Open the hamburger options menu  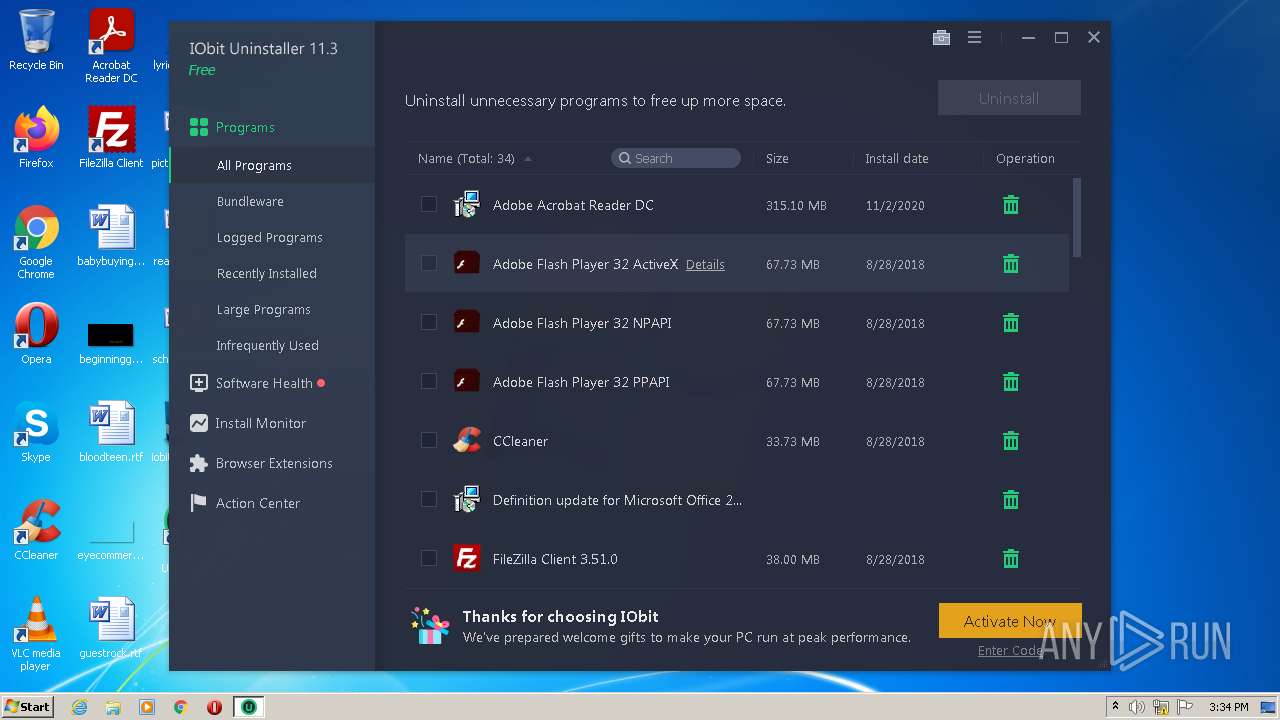(974, 37)
